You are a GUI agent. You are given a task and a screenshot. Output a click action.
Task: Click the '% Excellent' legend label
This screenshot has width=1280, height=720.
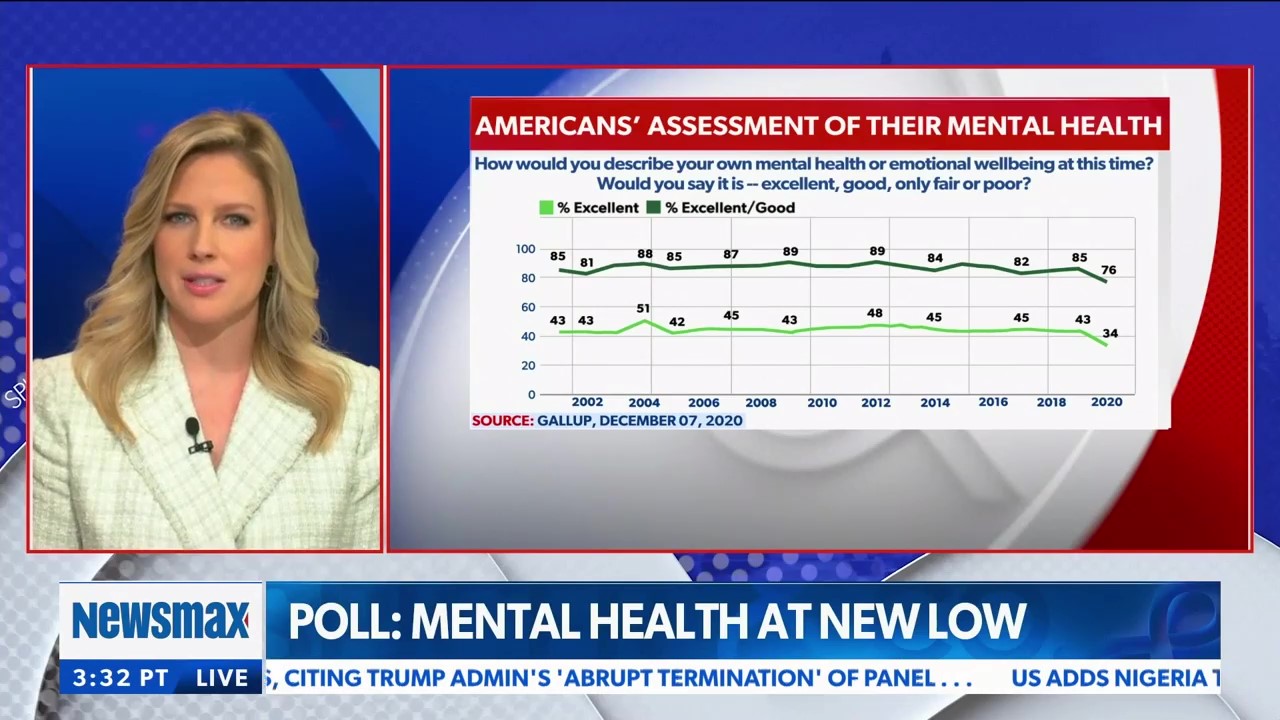(x=598, y=208)
